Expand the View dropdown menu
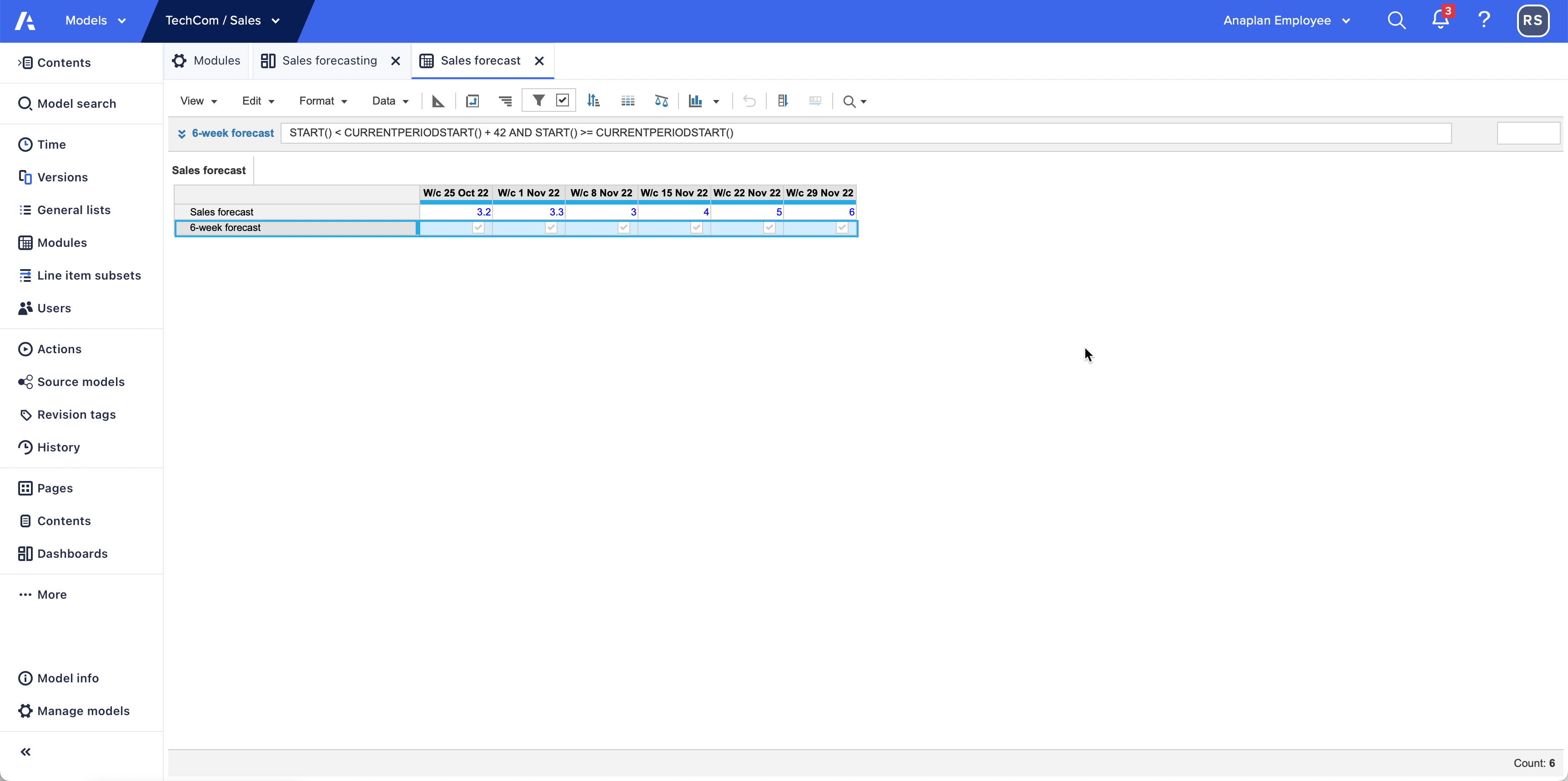Image resolution: width=1568 pixels, height=781 pixels. pyautogui.click(x=196, y=100)
